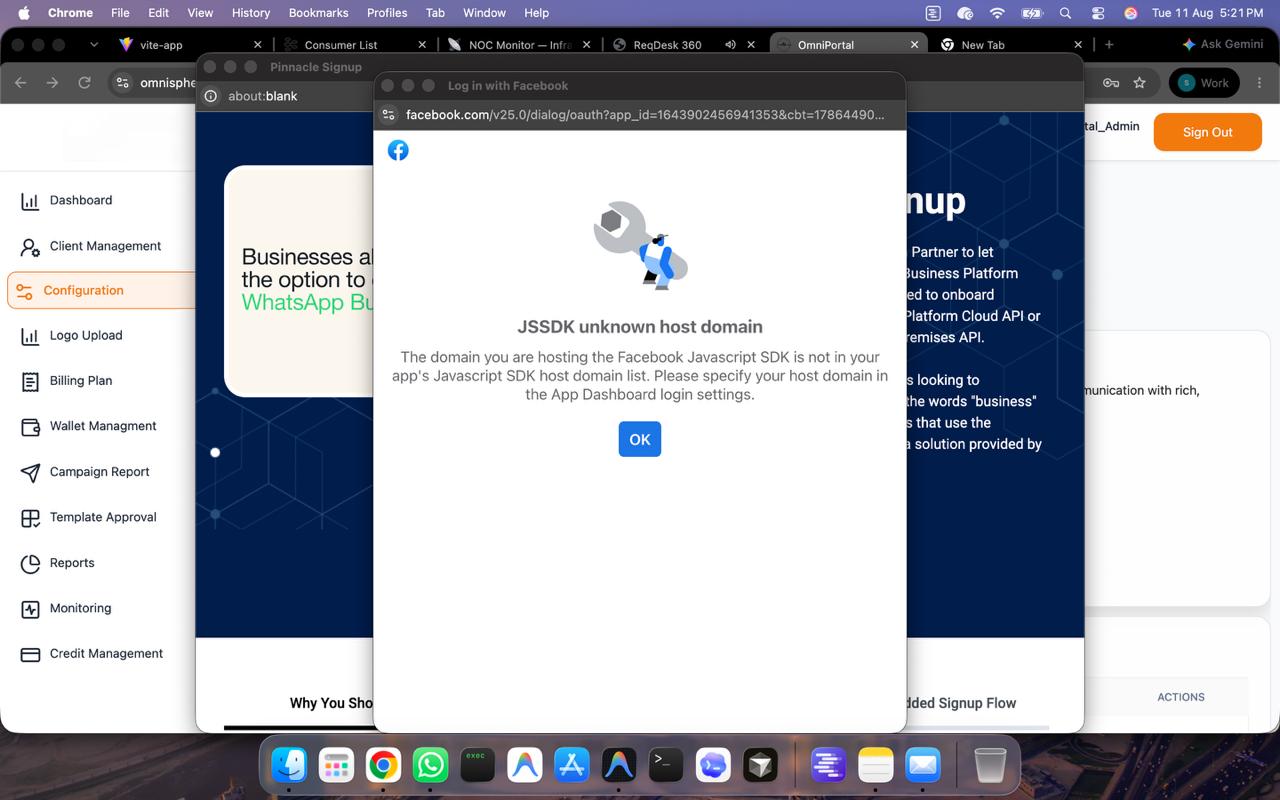The image size is (1280, 800).
Task: Open a new Chrome tab with plus
Action: click(x=1109, y=45)
